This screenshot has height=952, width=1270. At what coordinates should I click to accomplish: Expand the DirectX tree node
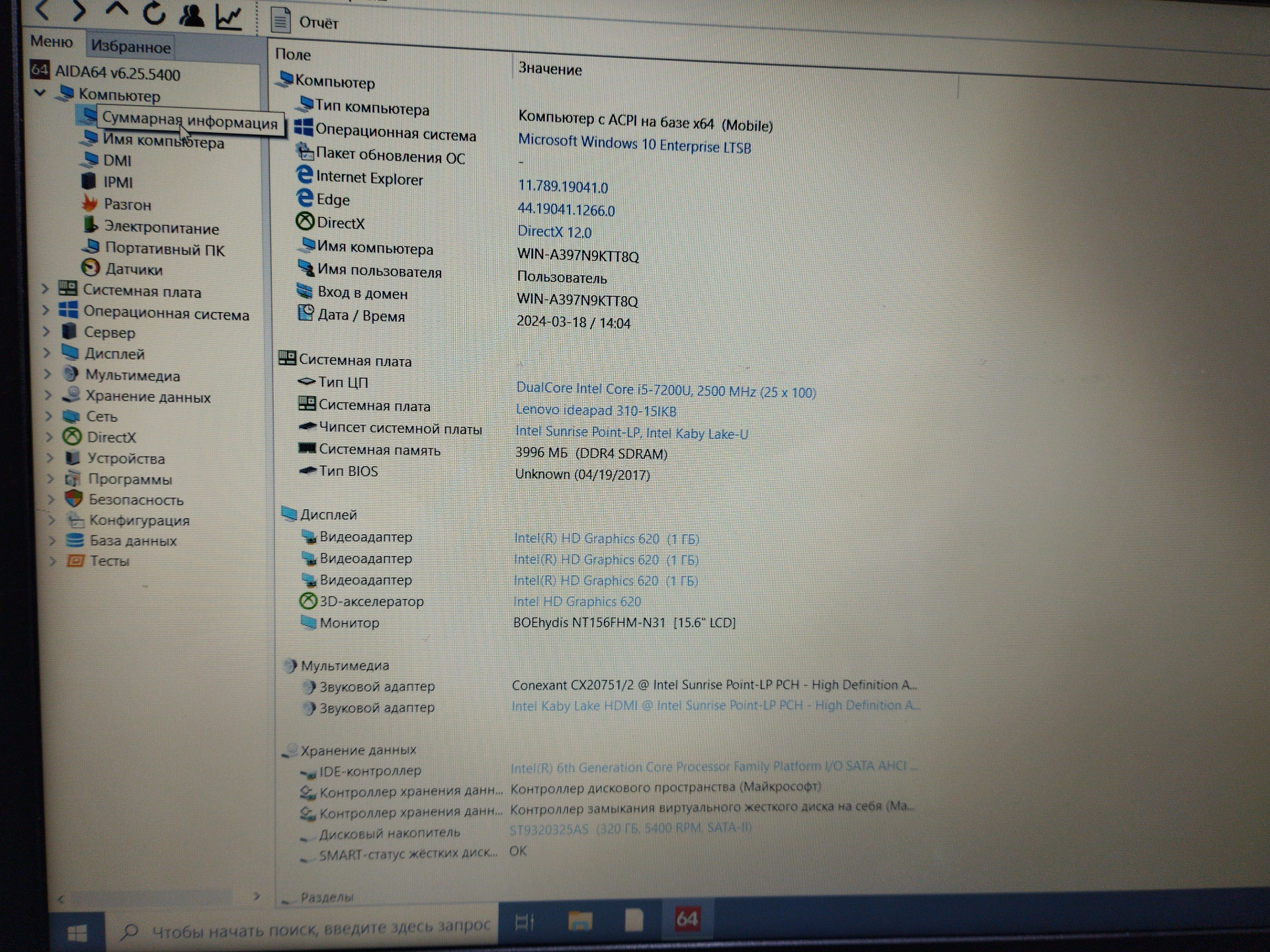coord(50,436)
